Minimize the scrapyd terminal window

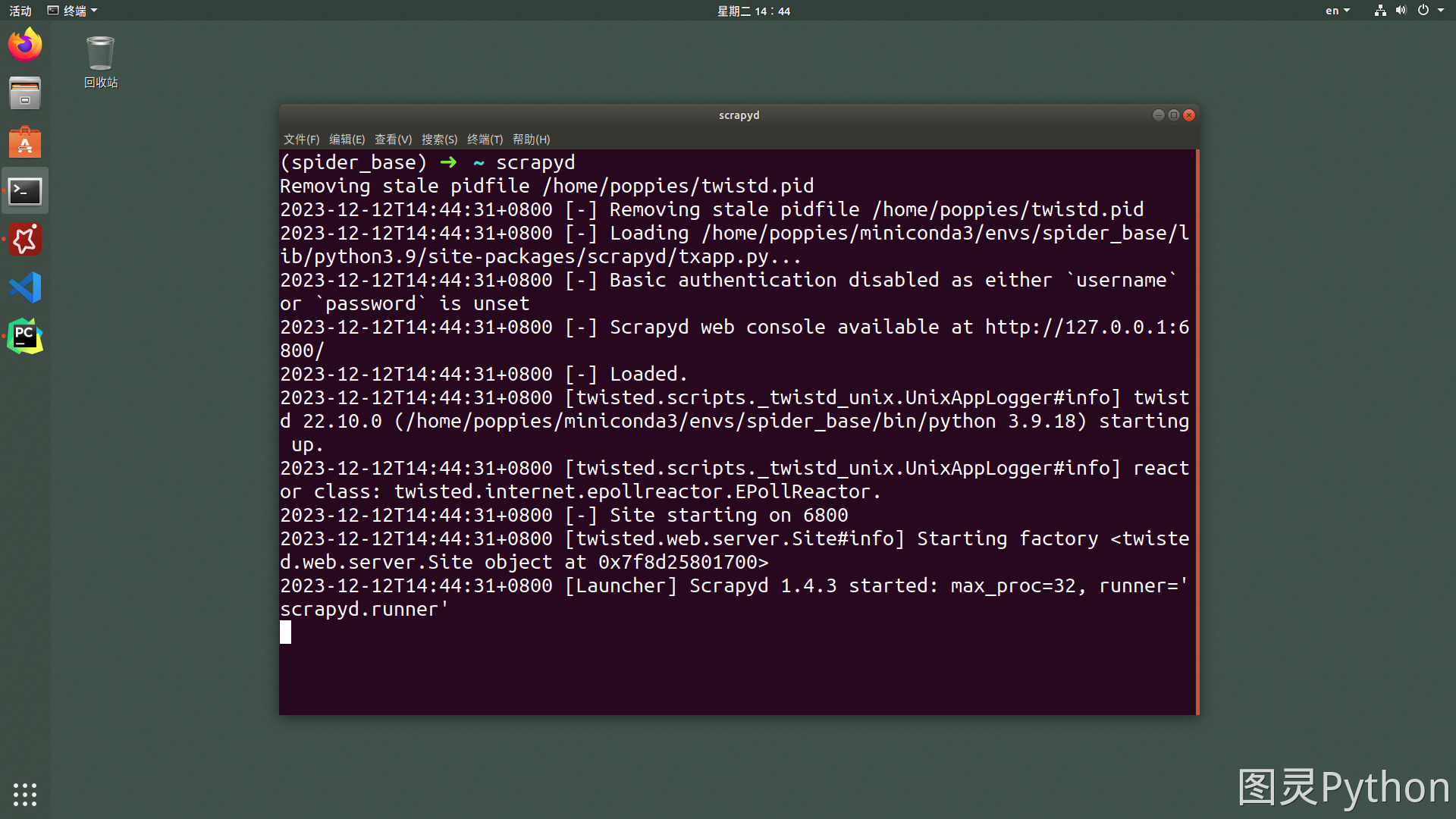[1158, 115]
